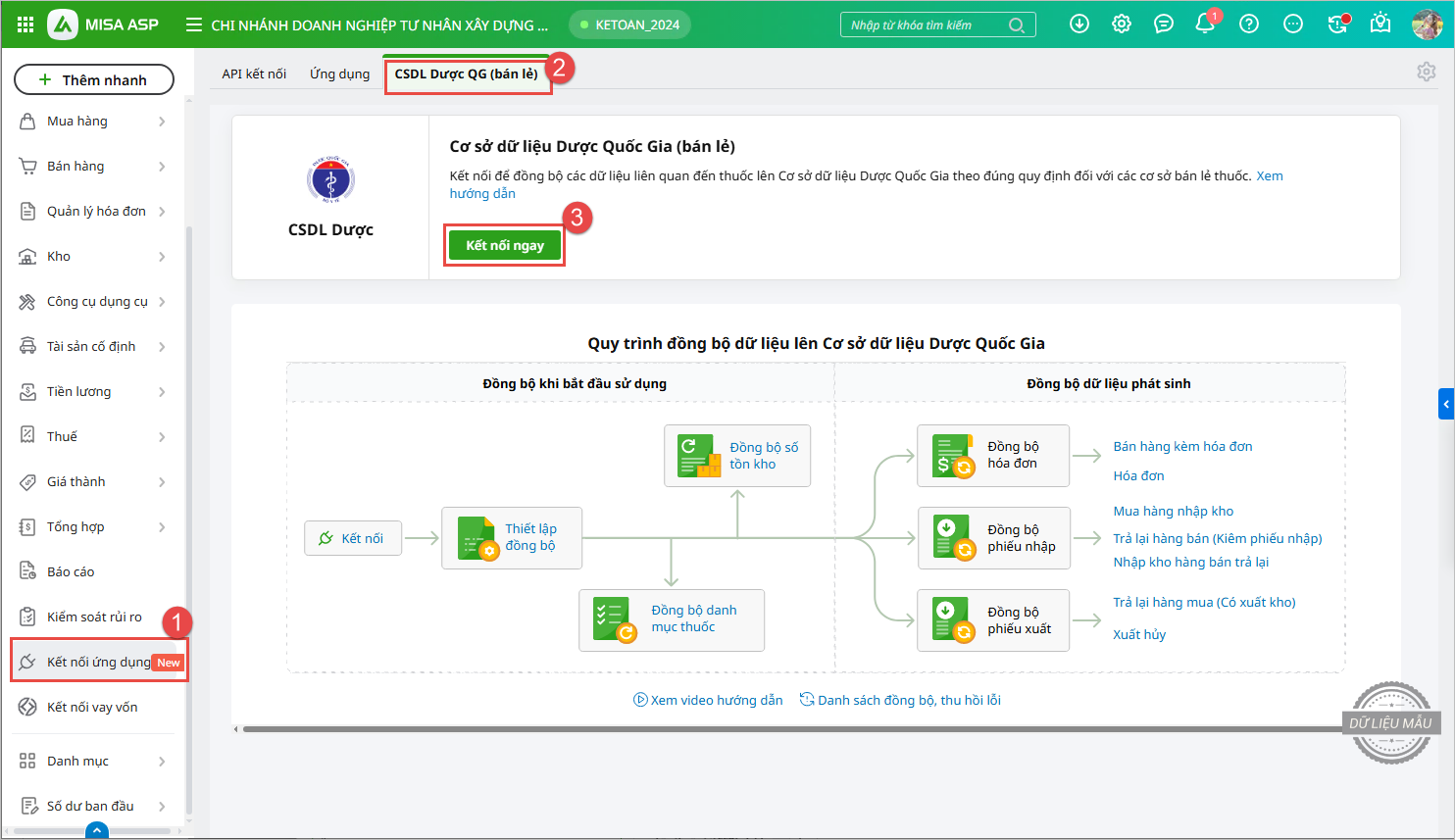Open Bán hàng kèm hóa đơn link
The image size is (1455, 840).
1182,446
